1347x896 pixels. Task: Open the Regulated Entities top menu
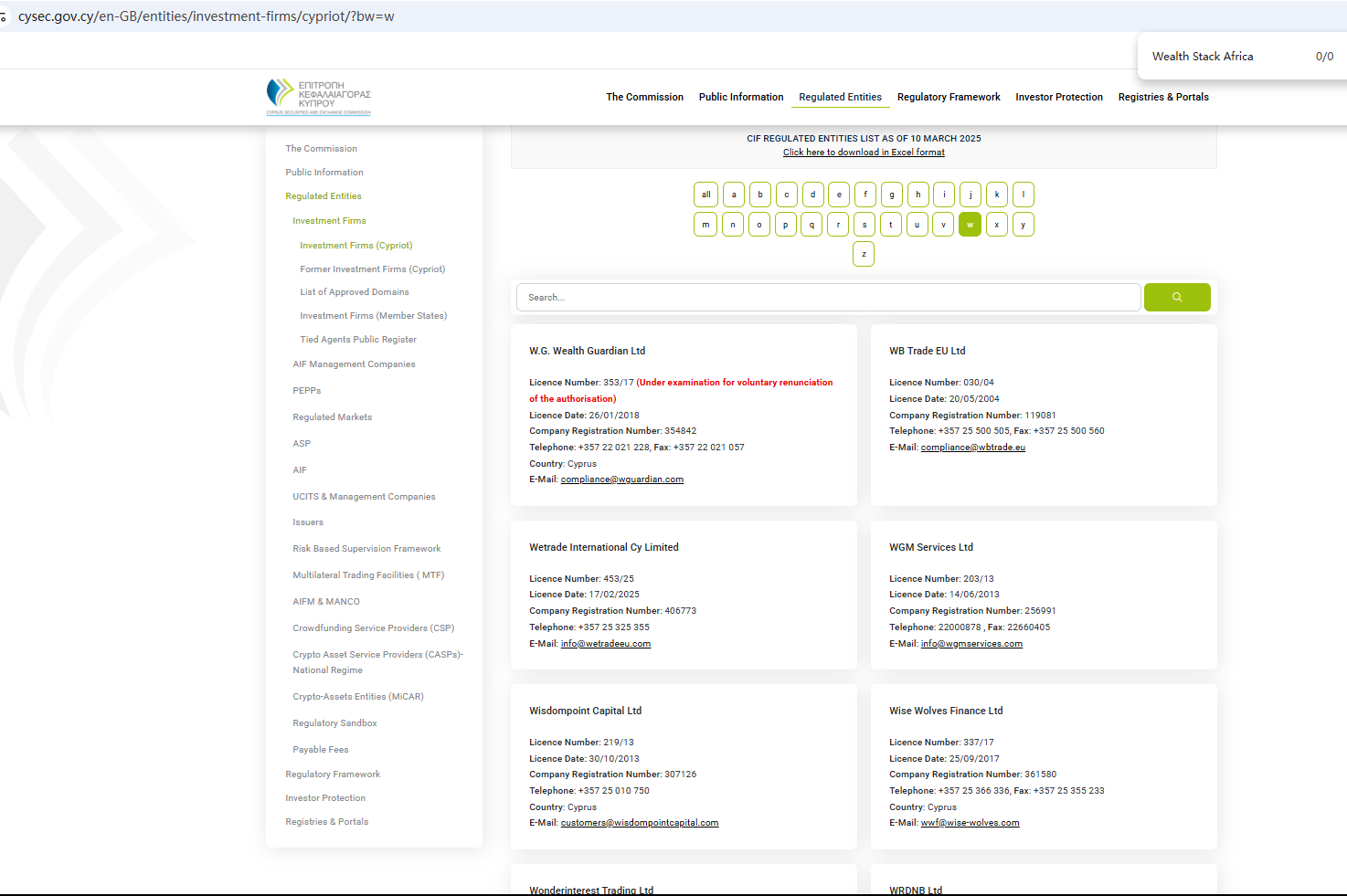click(x=840, y=97)
